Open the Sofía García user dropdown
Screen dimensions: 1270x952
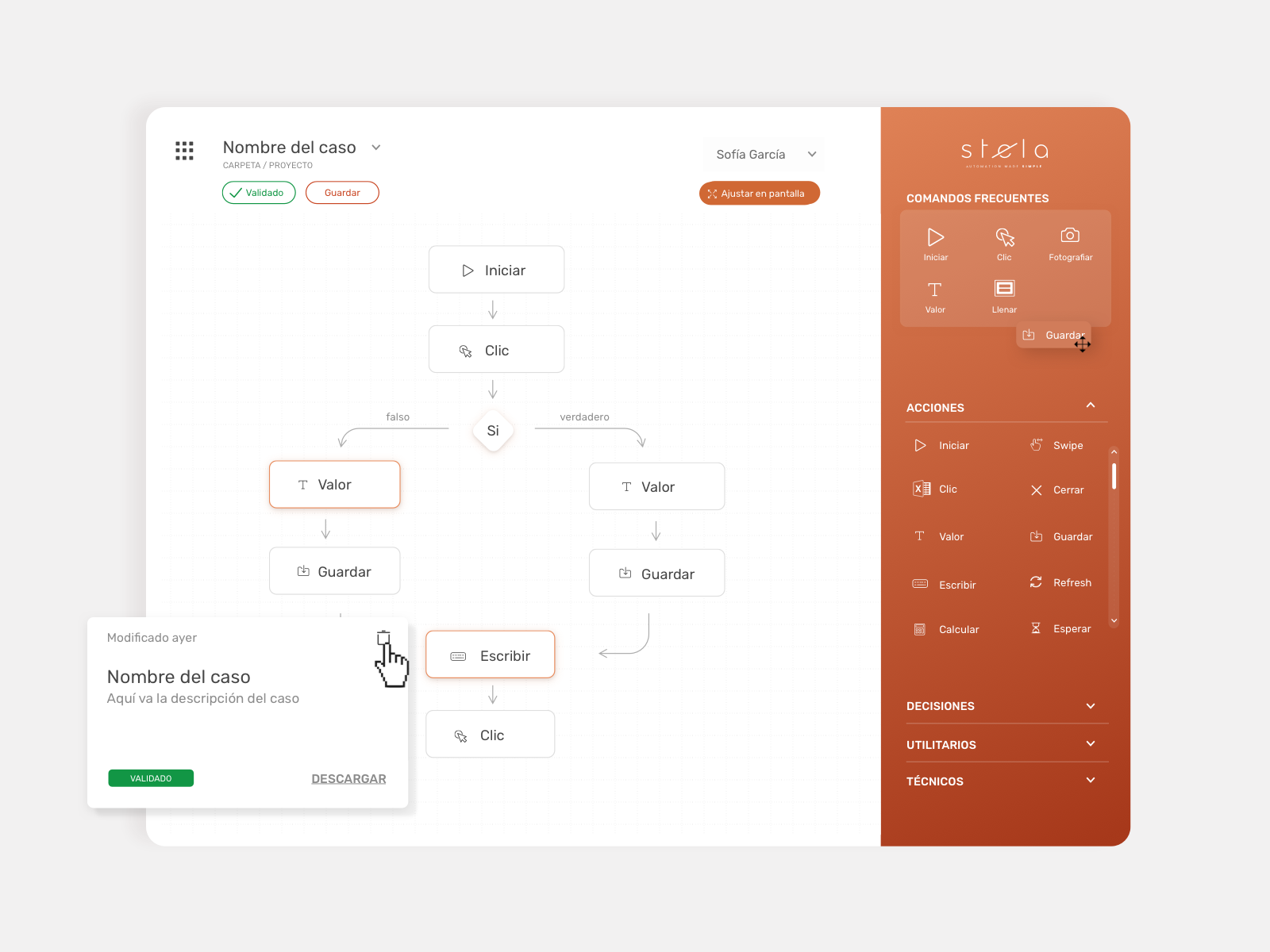point(764,155)
